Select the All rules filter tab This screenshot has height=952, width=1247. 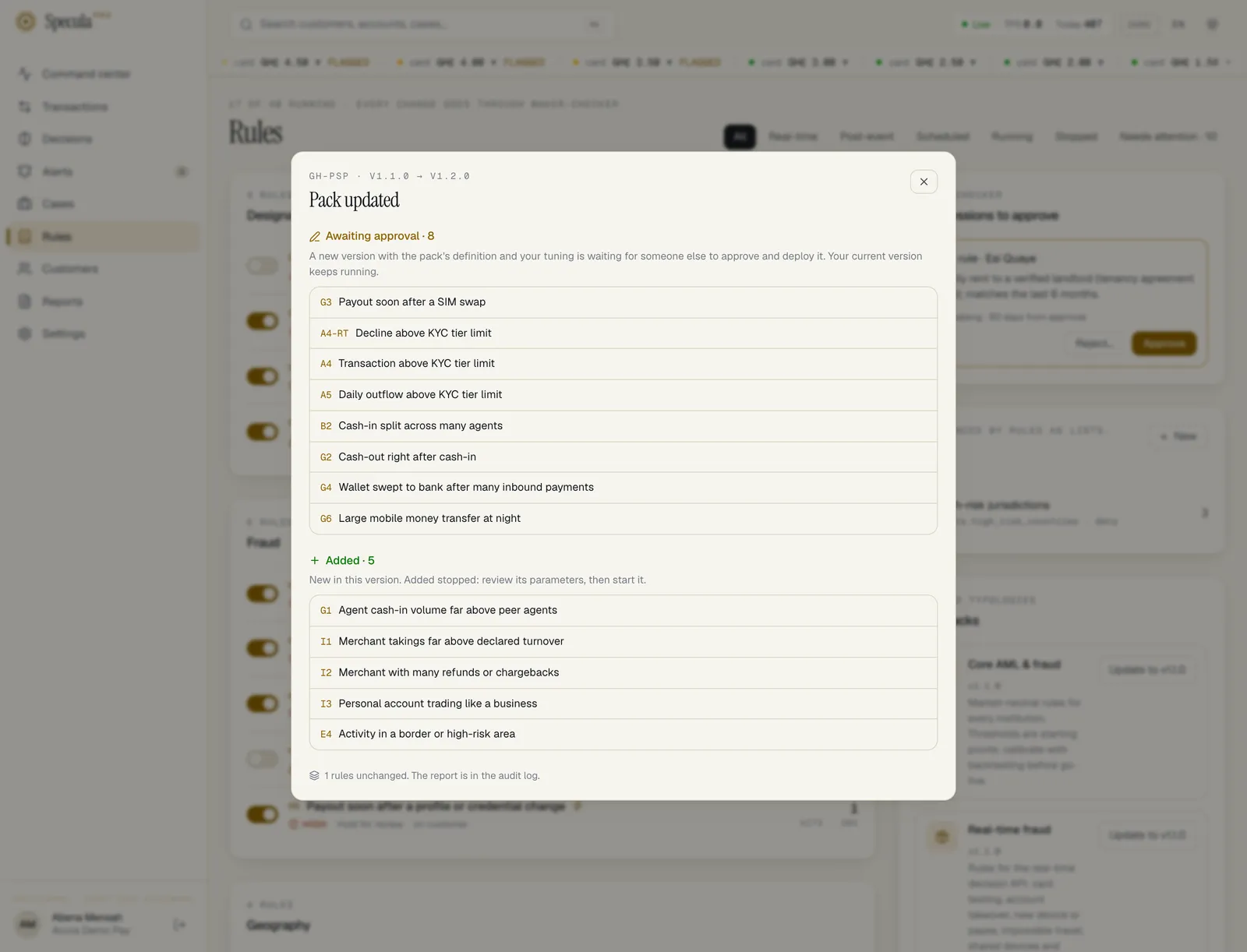coord(740,136)
